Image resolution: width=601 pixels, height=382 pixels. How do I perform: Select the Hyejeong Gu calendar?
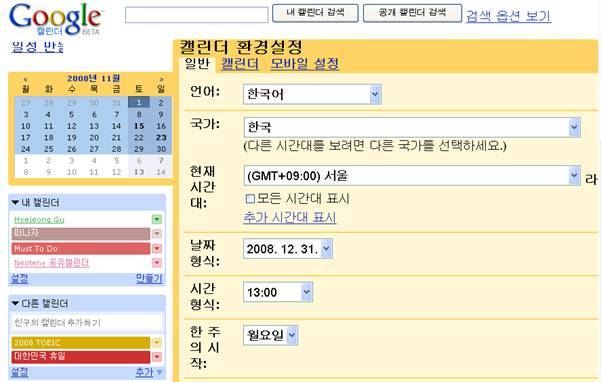click(39, 220)
